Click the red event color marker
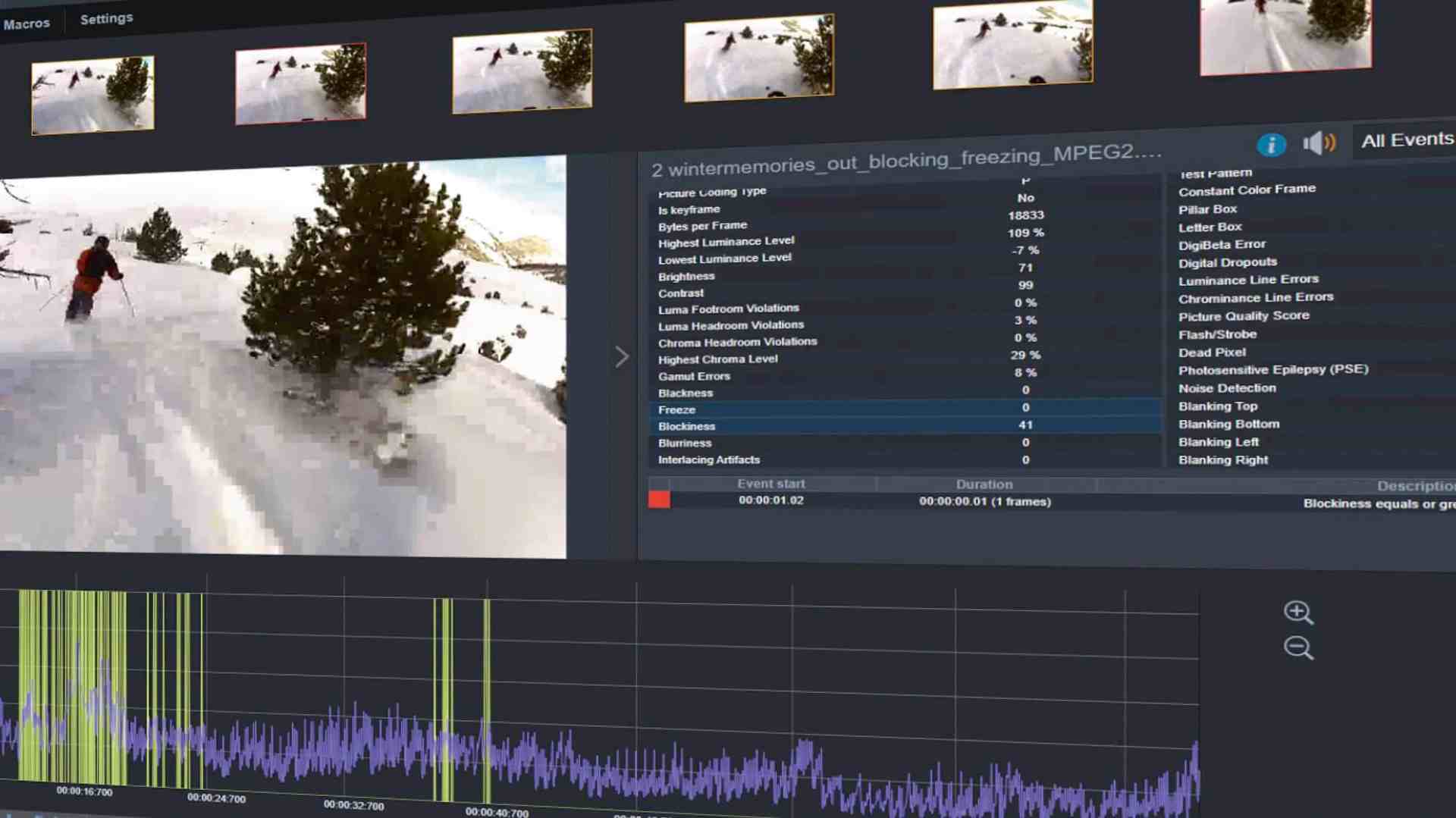This screenshot has height=818, width=1456. 659,500
